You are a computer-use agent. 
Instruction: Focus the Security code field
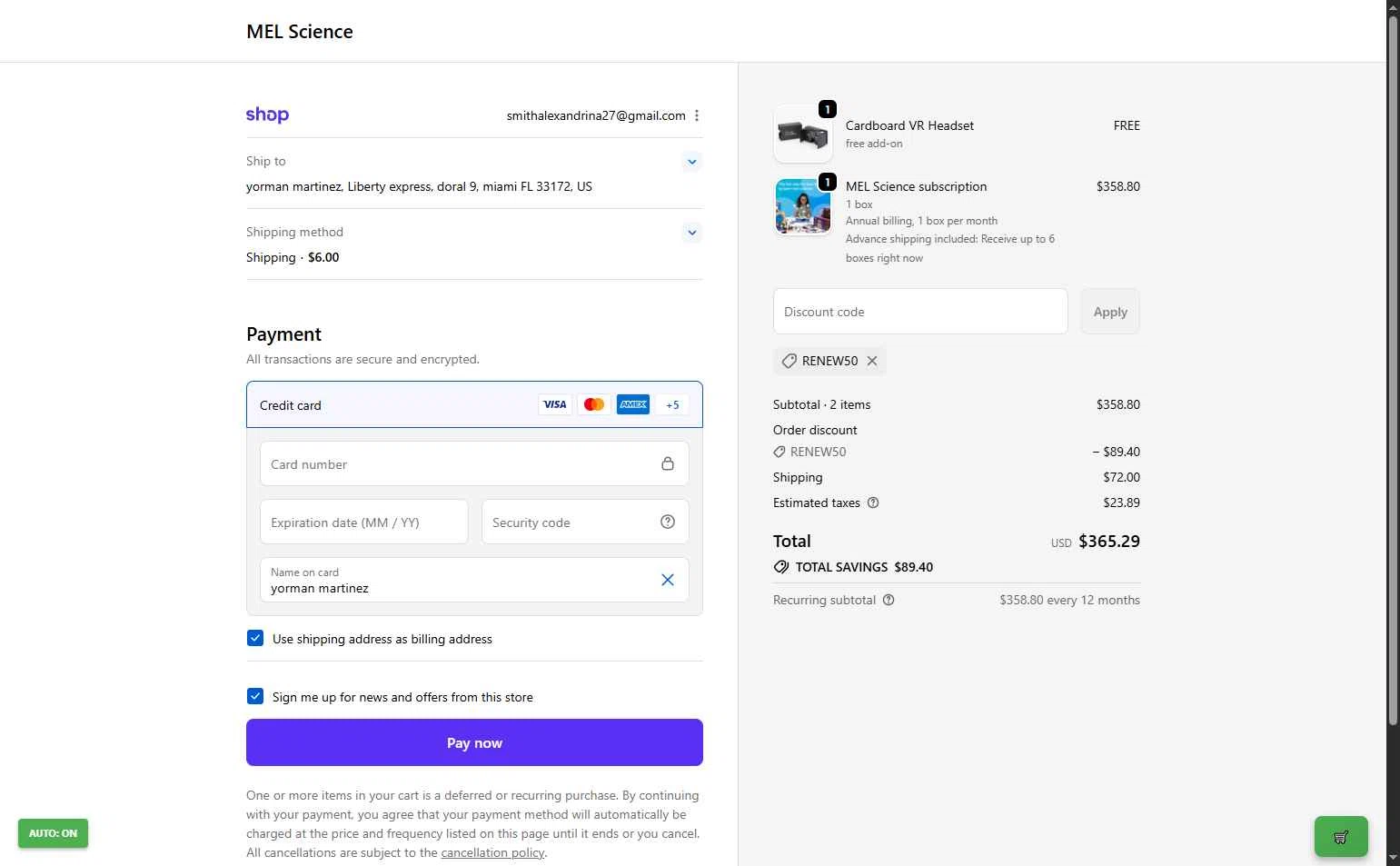point(585,522)
